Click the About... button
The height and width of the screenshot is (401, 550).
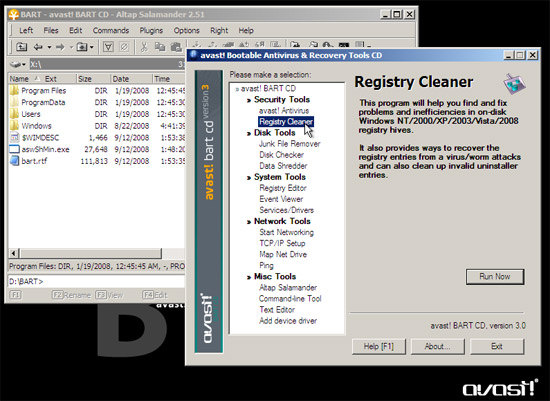point(437,347)
